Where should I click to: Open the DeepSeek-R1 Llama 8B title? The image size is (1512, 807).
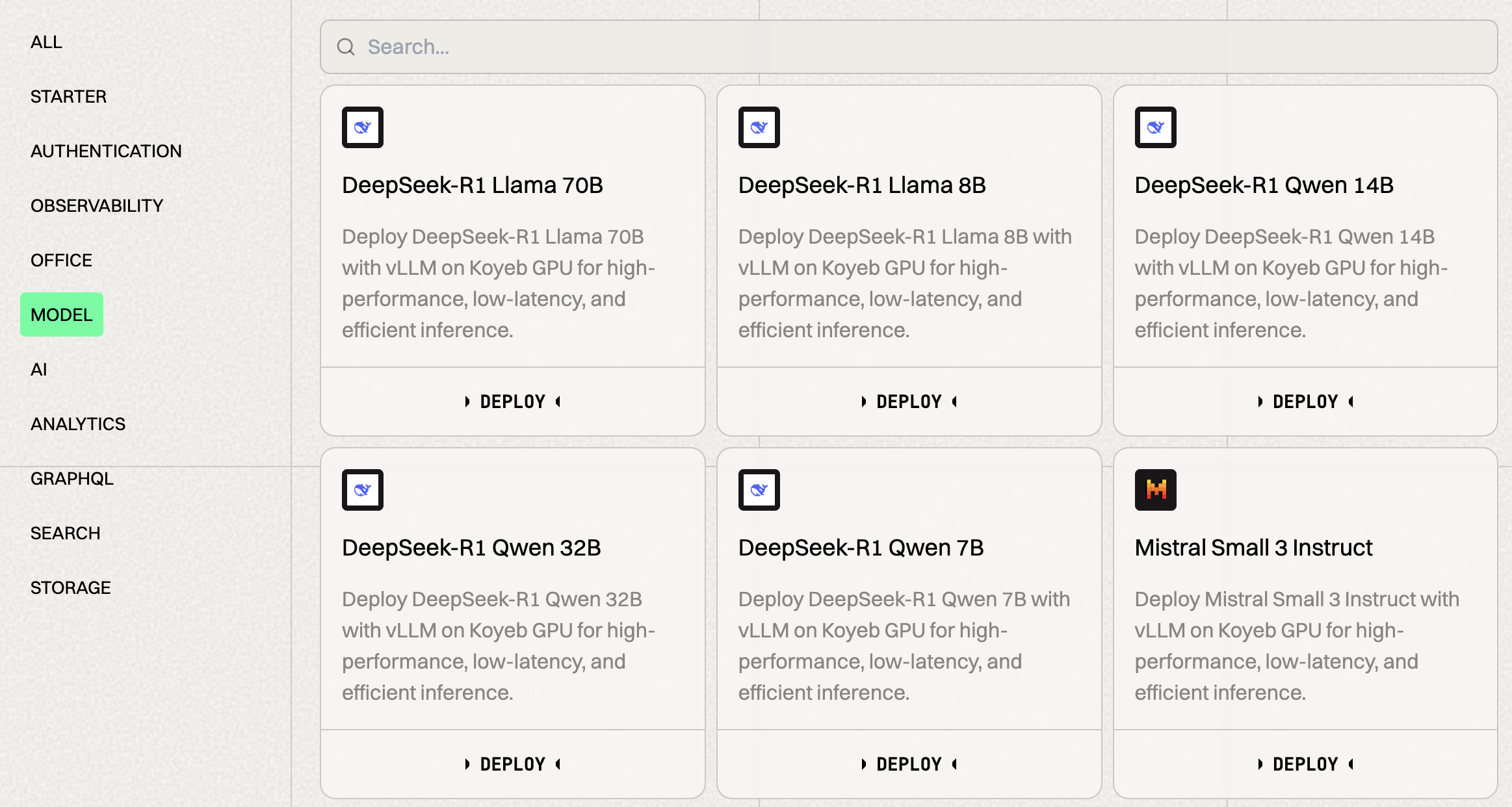click(x=862, y=185)
